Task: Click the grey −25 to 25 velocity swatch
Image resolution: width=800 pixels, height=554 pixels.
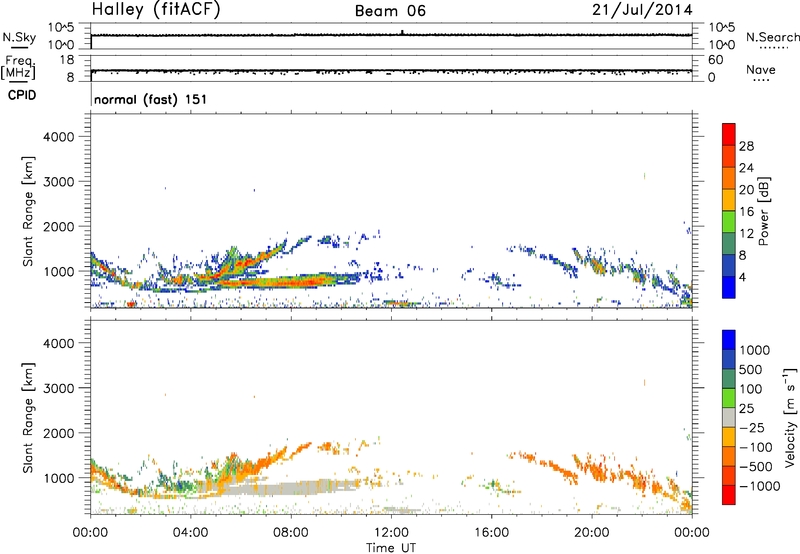Action: point(729,417)
